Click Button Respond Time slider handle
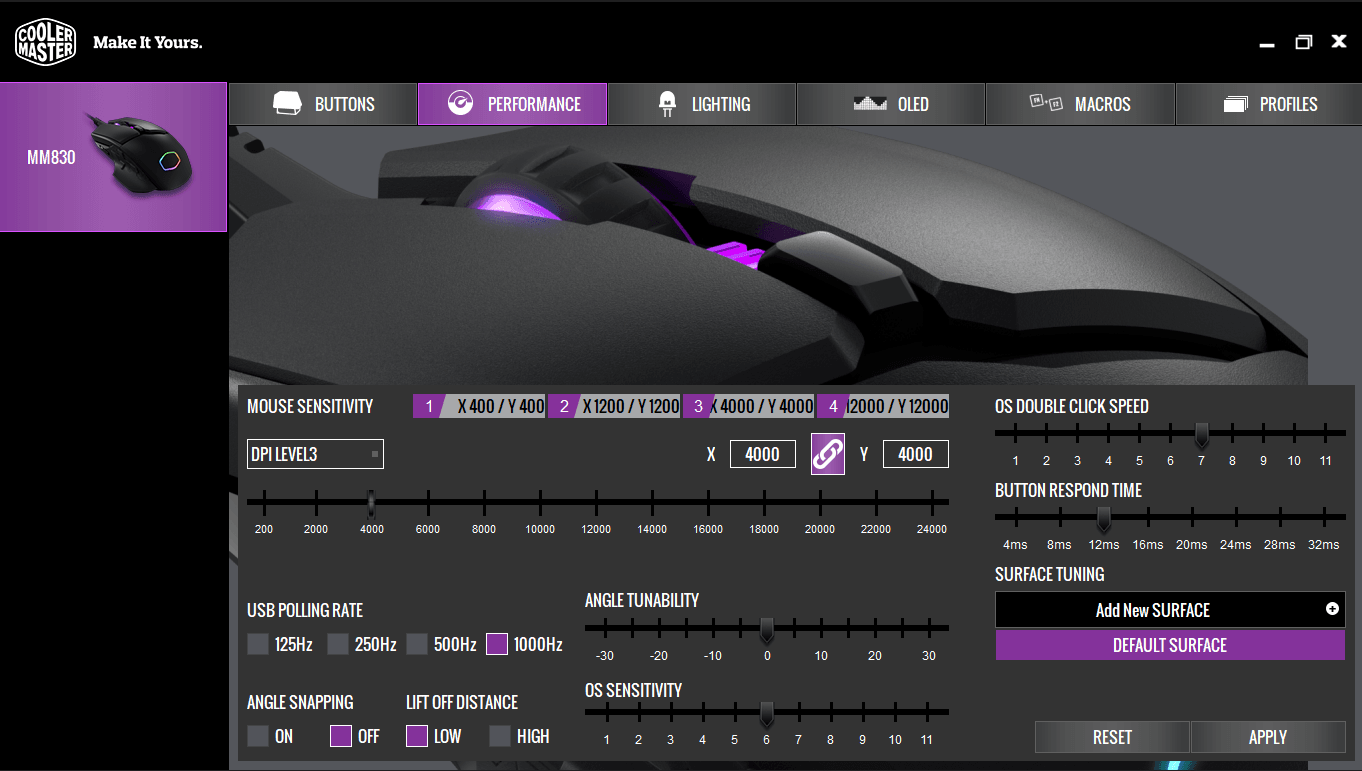This screenshot has width=1362, height=771. [1103, 519]
